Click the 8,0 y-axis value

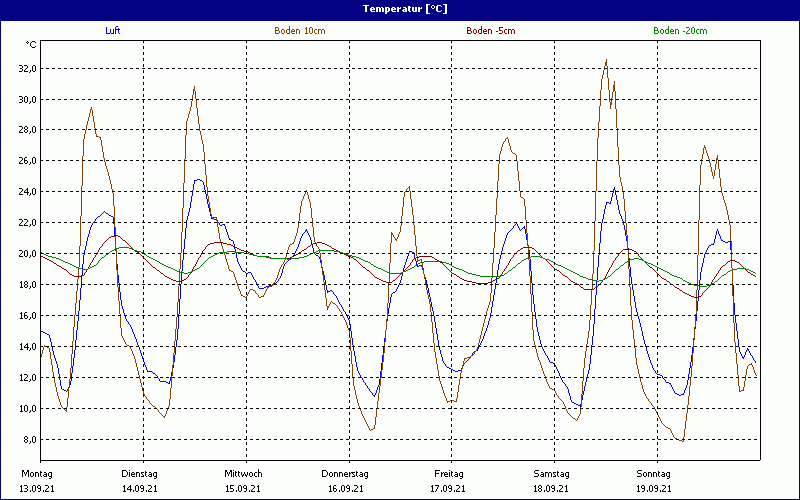tap(28, 440)
